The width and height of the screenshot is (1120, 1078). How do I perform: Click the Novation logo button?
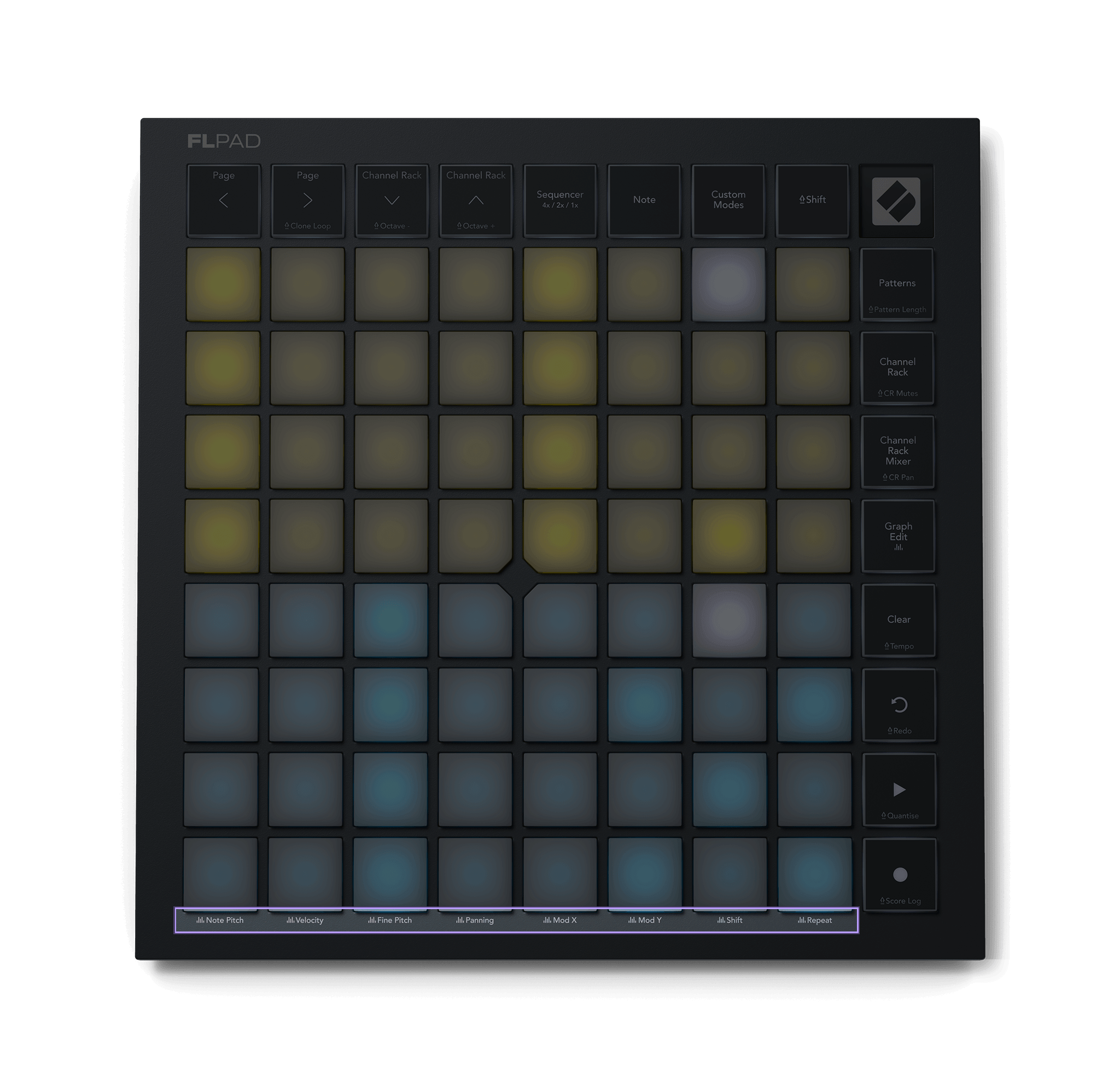pos(896,201)
